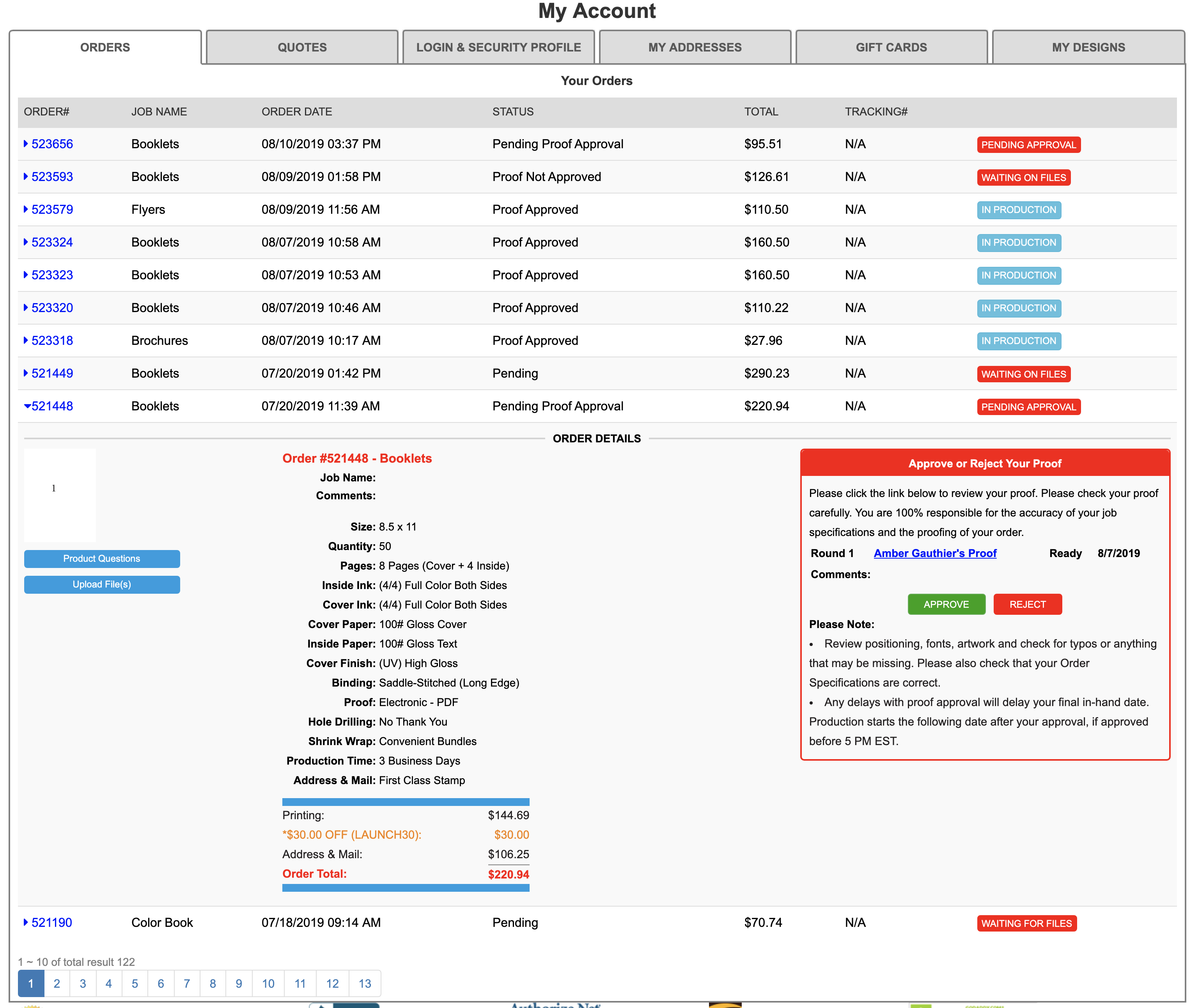Click Waiting On Files badge for 523593

[x=1023, y=178]
